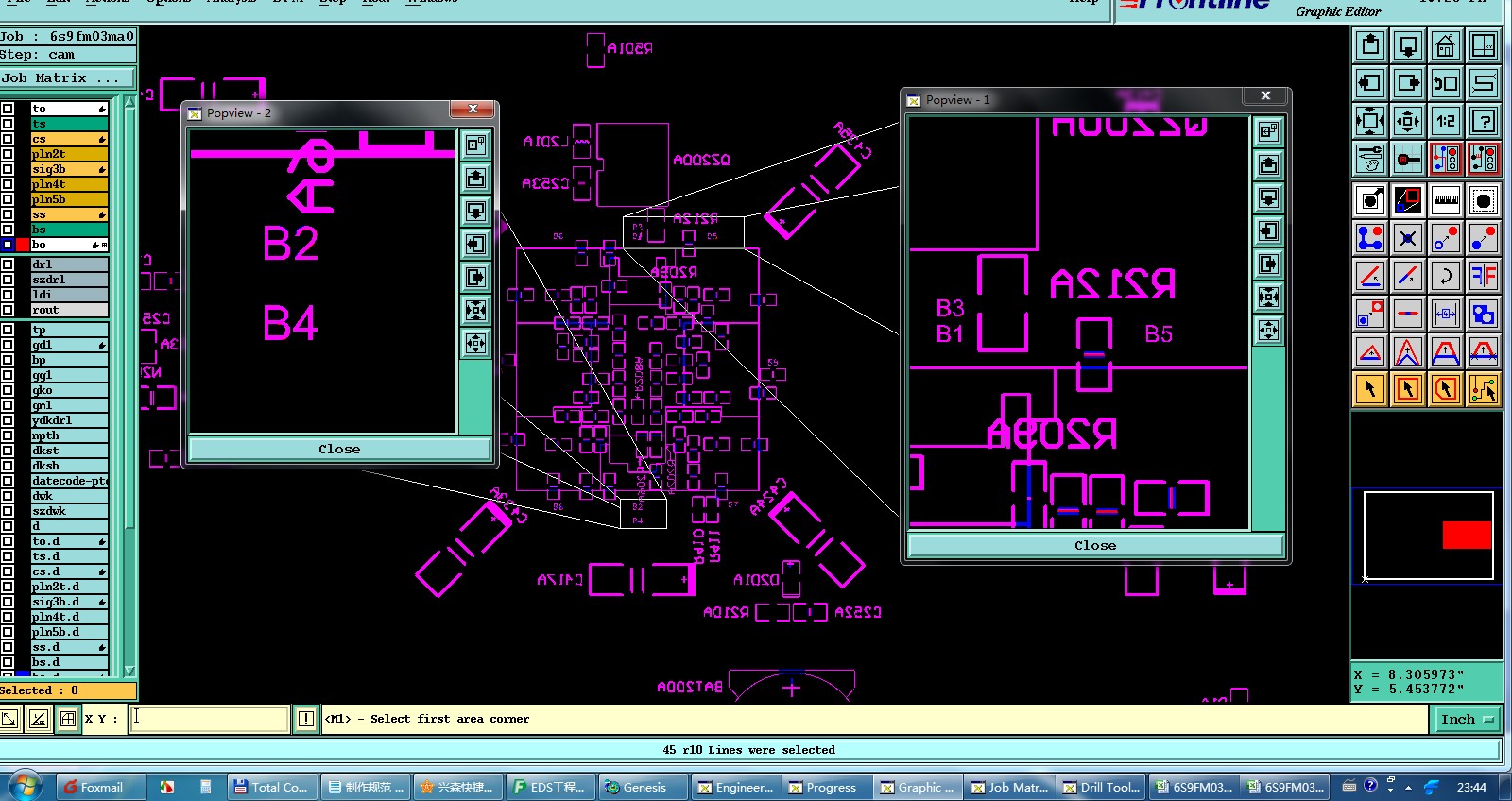
Task: Switch to Job Matr... taskbar window
Action: pos(1009,787)
